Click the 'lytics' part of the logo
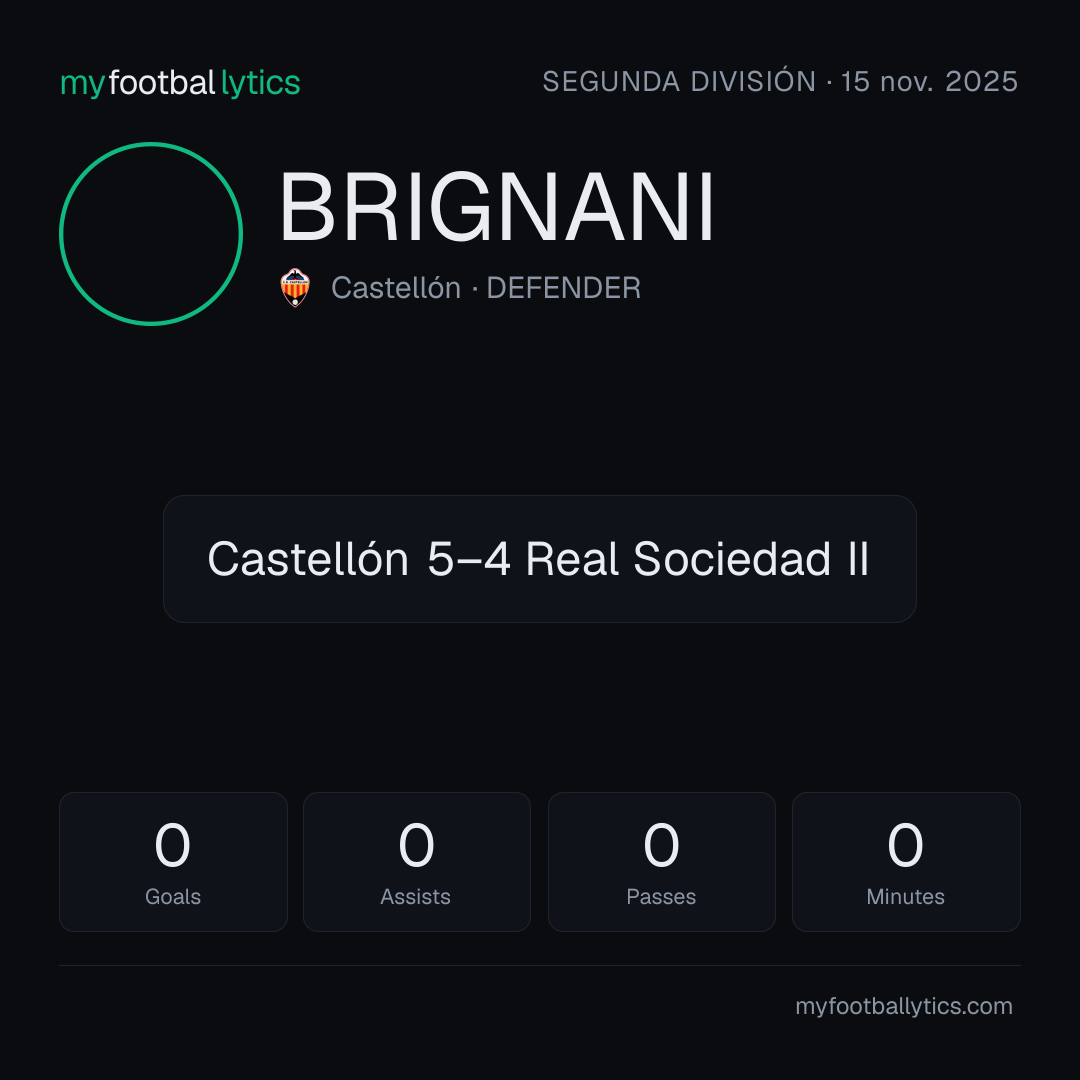Screen dimensions: 1080x1080 [x=260, y=83]
